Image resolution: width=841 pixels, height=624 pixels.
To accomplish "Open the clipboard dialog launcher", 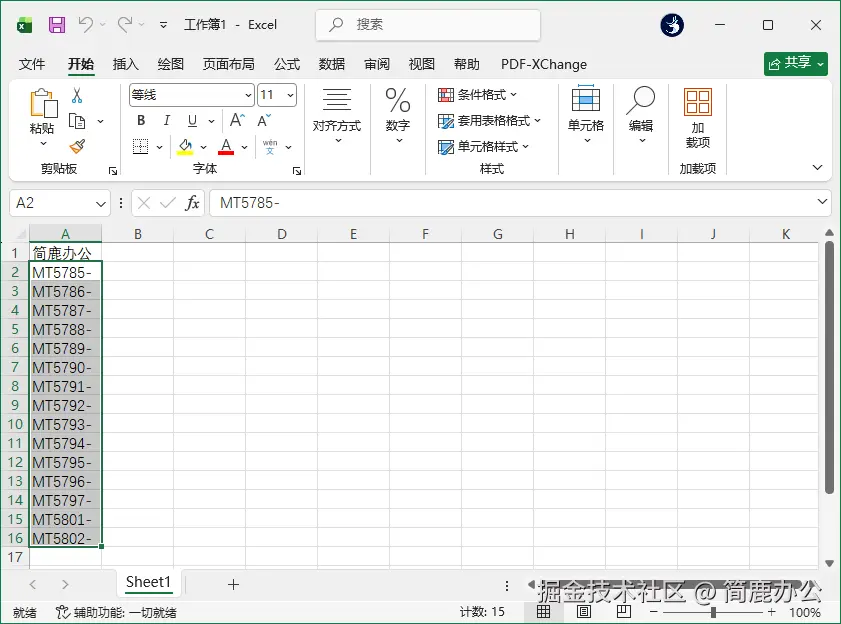I will pos(113,171).
